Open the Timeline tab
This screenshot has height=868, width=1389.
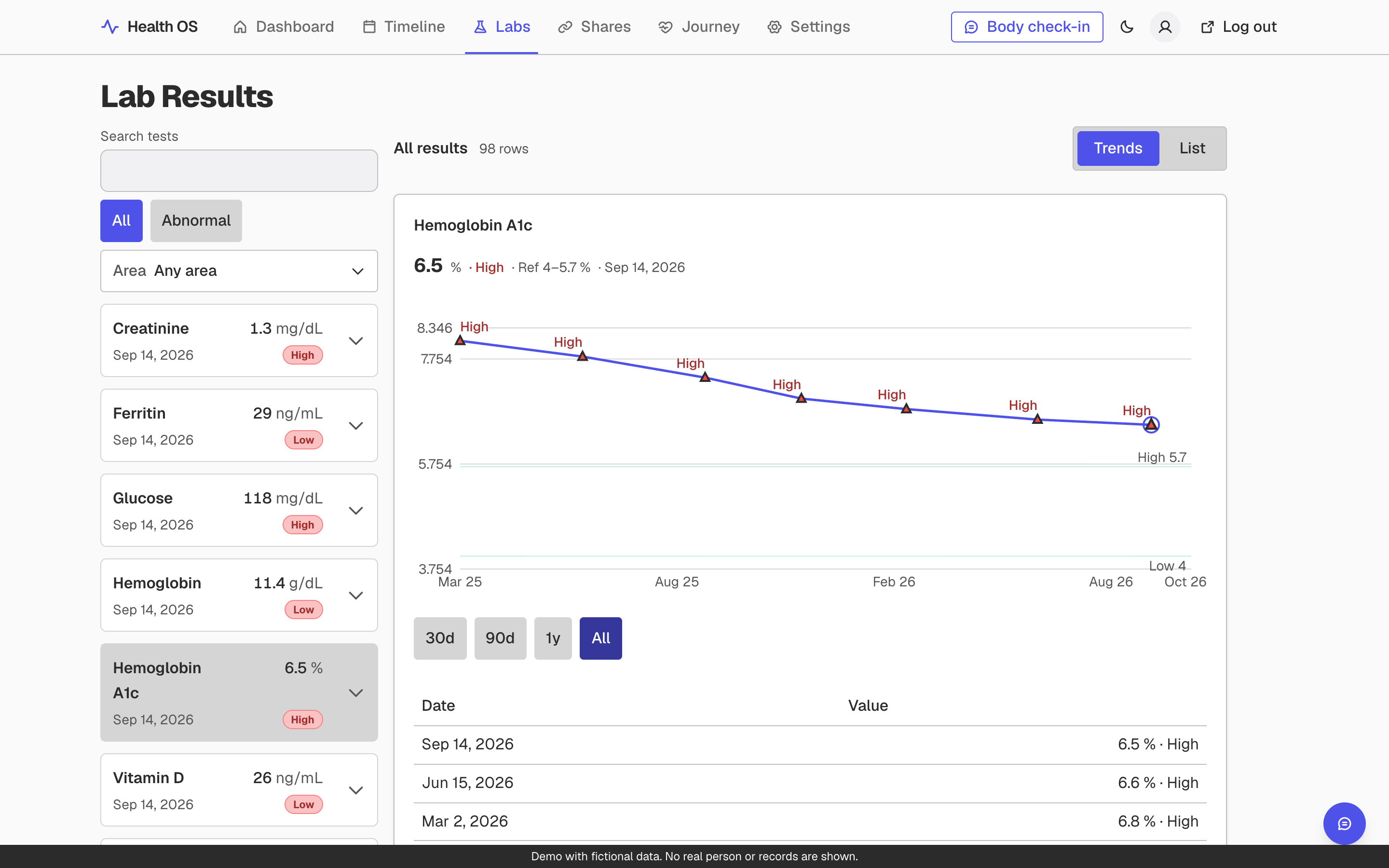point(404,27)
